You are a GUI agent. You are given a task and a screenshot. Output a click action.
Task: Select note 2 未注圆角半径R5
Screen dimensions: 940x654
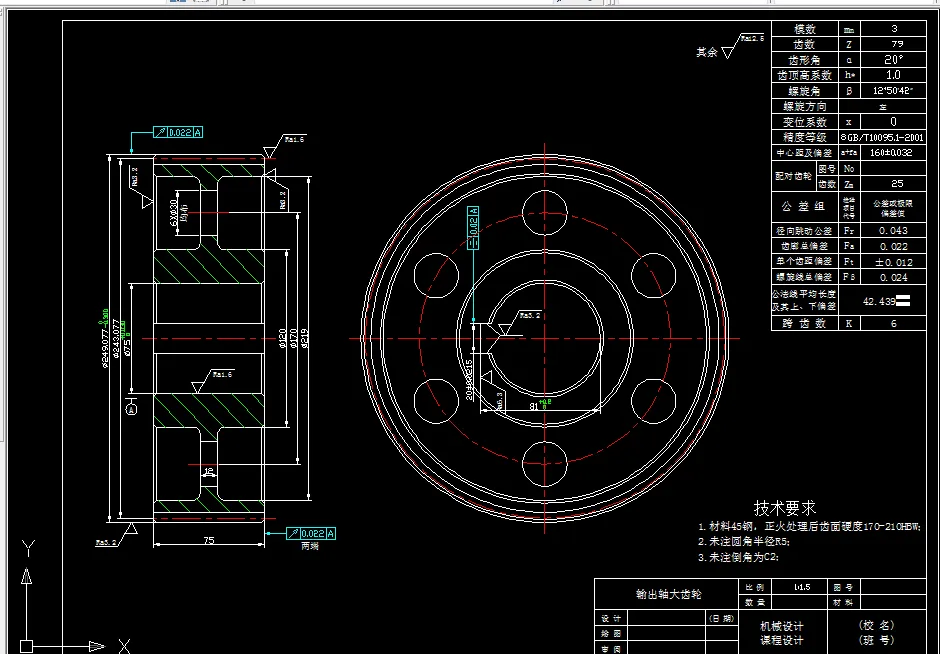click(744, 542)
